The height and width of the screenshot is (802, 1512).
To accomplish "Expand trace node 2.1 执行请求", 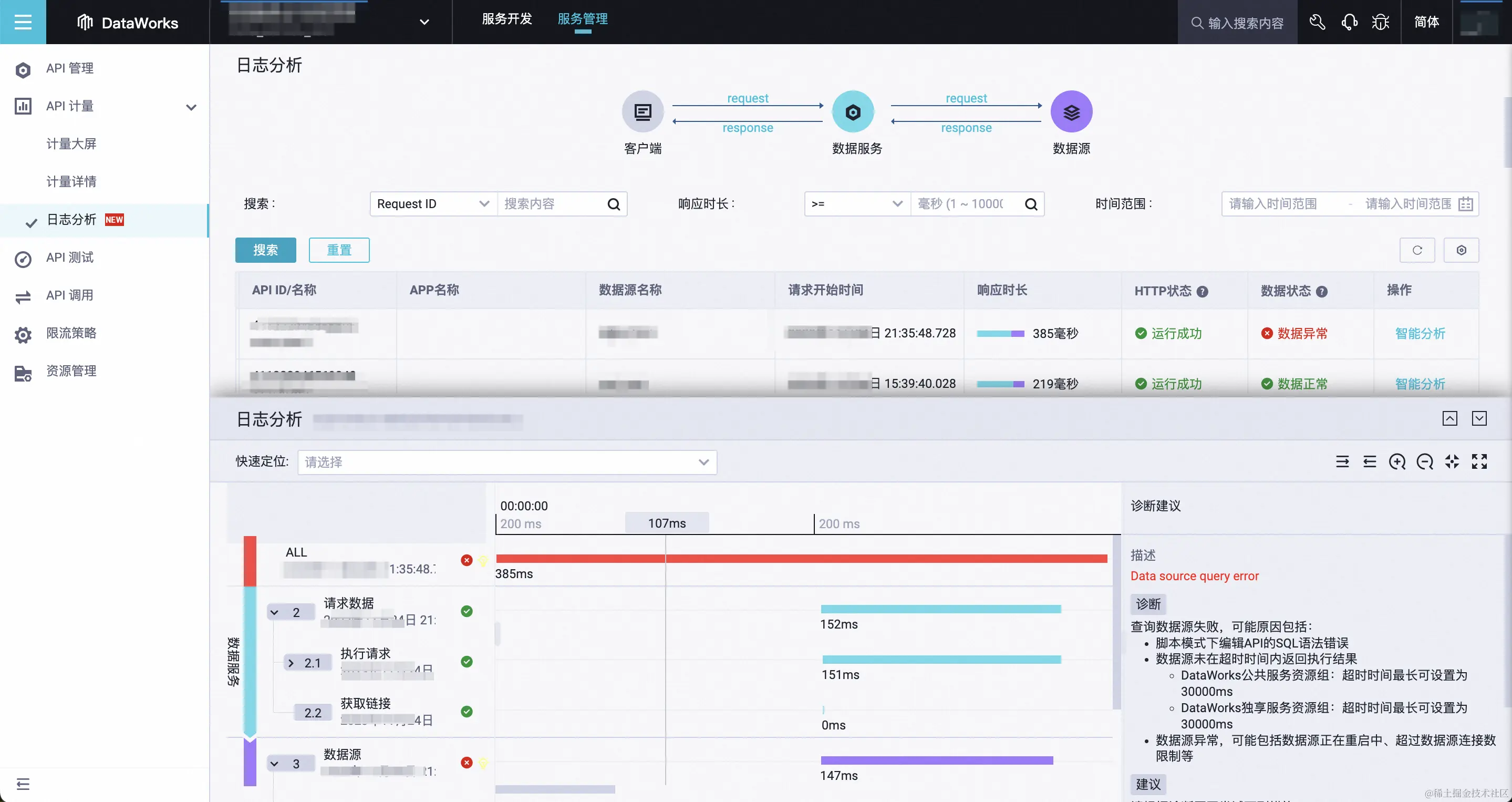I will pyautogui.click(x=291, y=663).
